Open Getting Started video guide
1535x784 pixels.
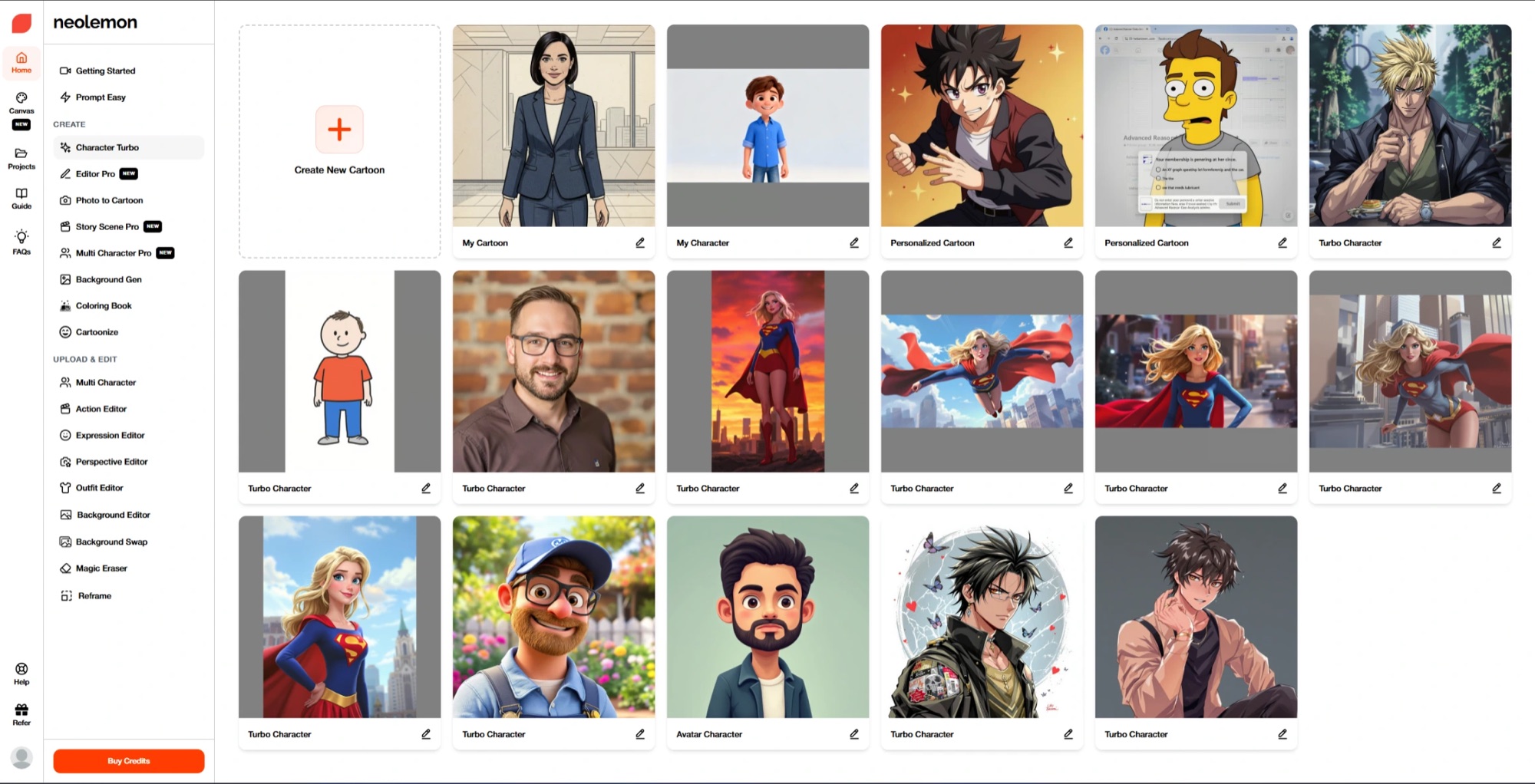pyautogui.click(x=128, y=71)
